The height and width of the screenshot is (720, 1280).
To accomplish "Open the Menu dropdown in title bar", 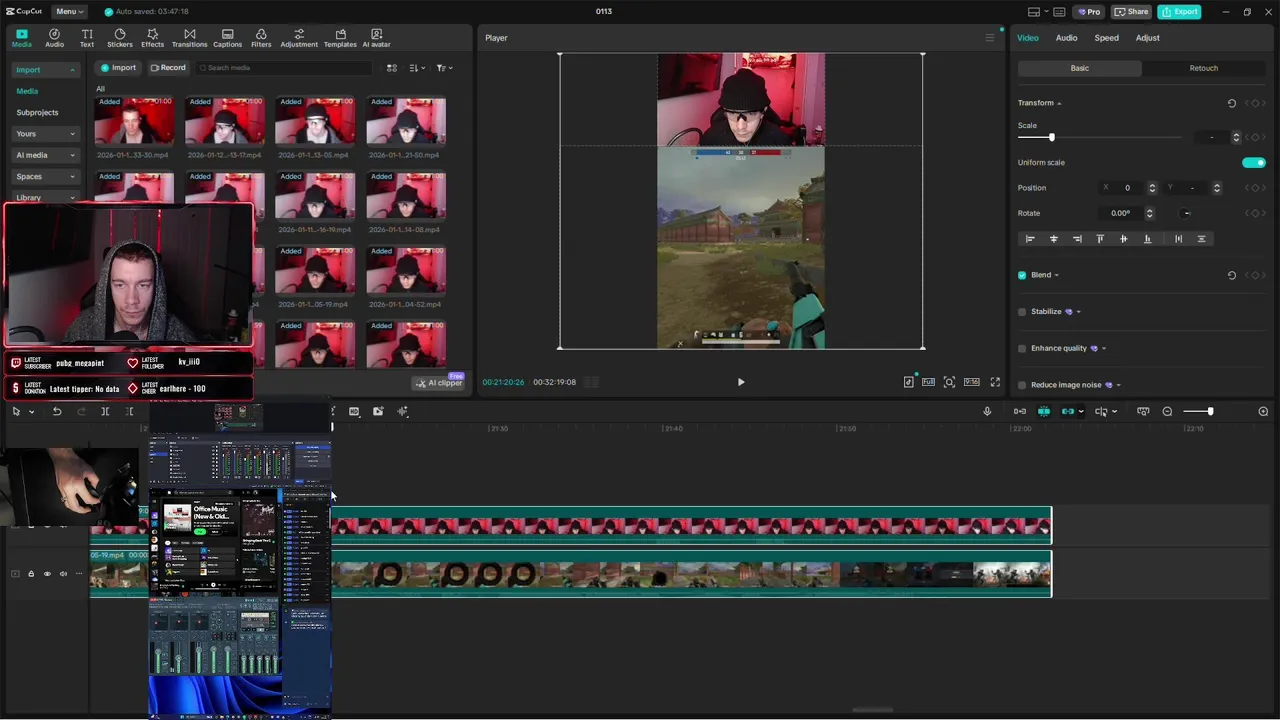I will (69, 12).
